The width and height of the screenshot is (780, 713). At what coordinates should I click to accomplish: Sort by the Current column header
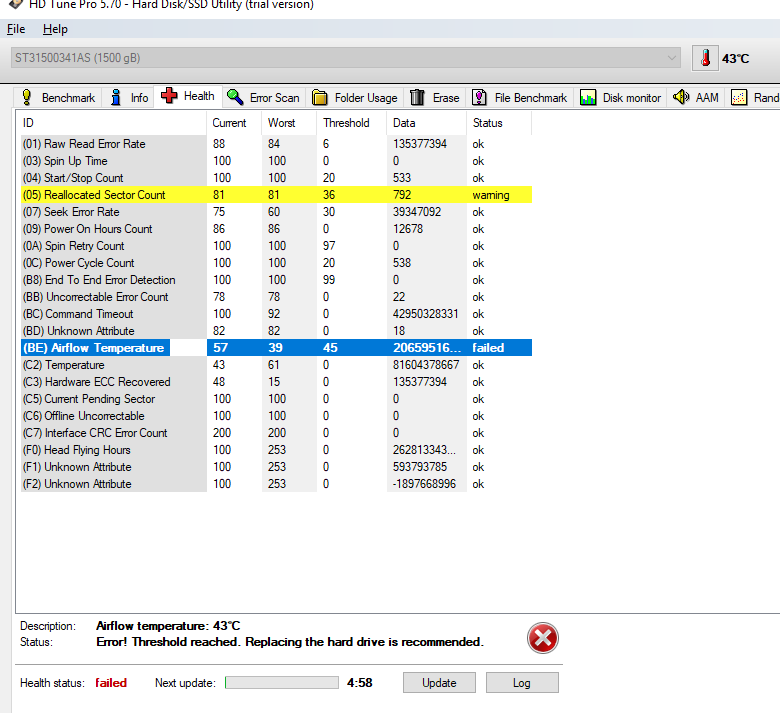[x=234, y=123]
